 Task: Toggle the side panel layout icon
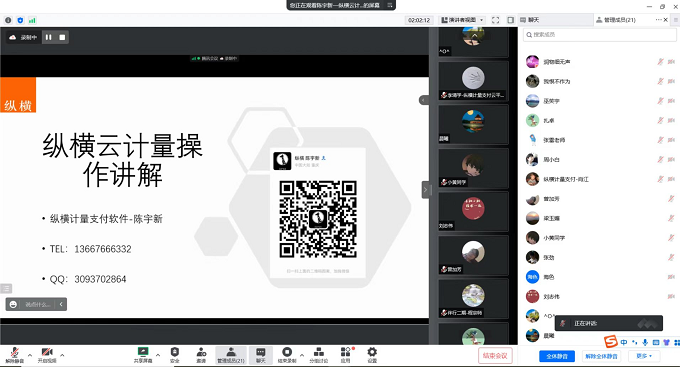(x=511, y=20)
